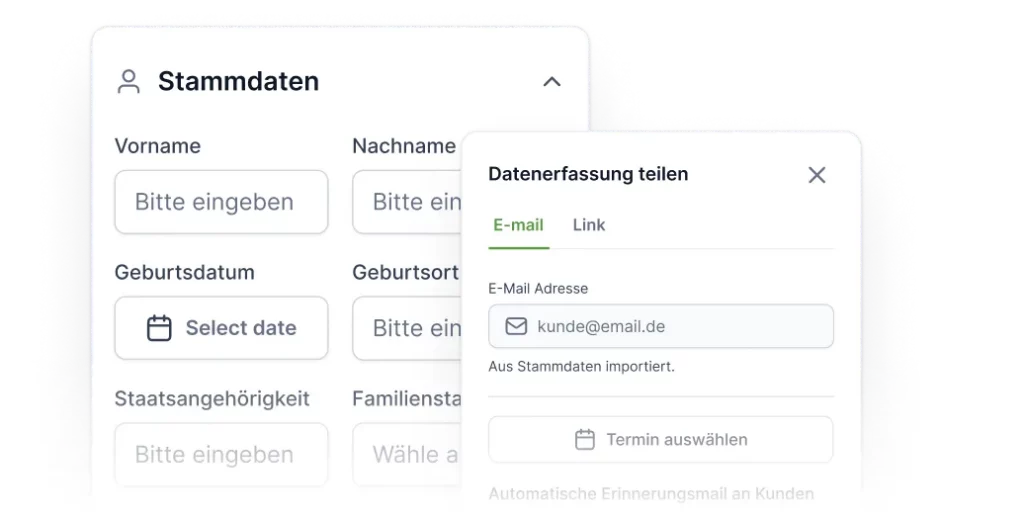
Task: Close the Datenerfassung teilen dialog
Action: 816,174
